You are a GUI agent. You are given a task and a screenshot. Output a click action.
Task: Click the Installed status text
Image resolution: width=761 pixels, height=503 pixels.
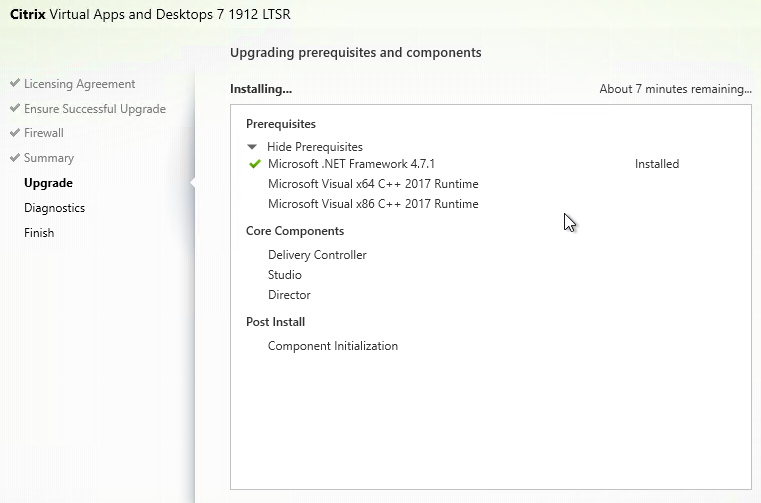[x=657, y=164]
